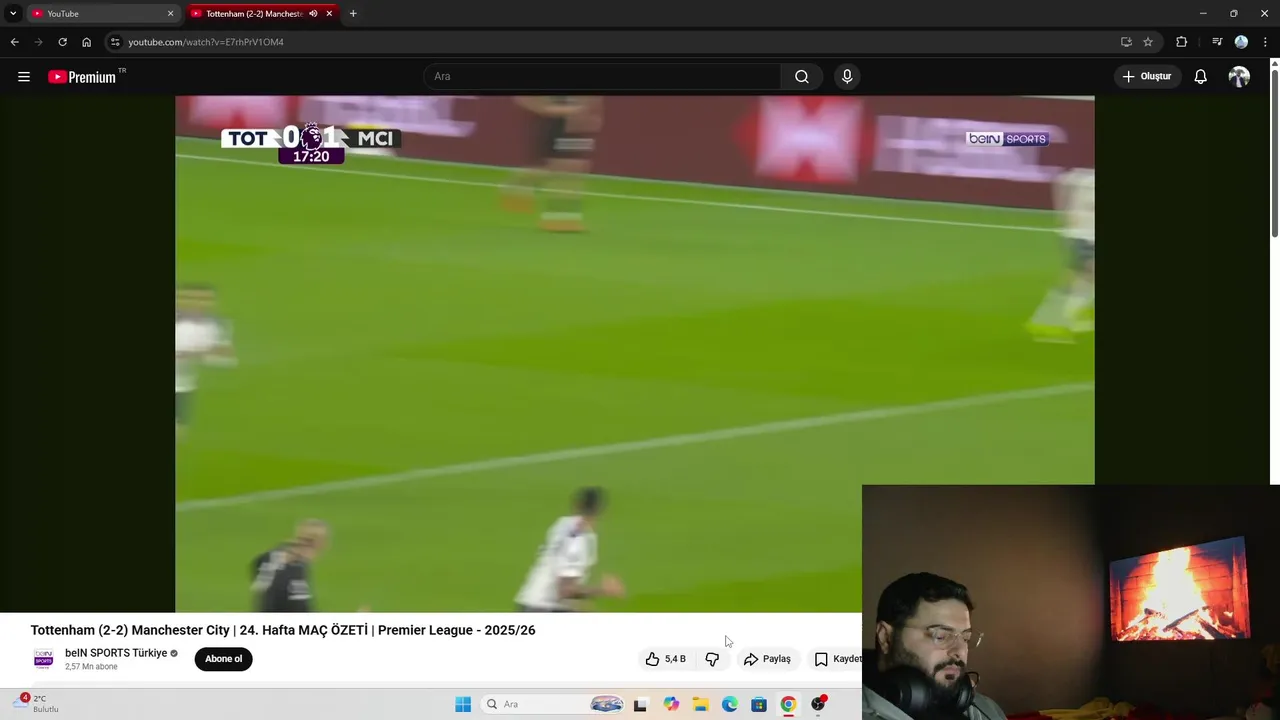Click the browser forward arrow
Image resolution: width=1280 pixels, height=720 pixels.
38,42
